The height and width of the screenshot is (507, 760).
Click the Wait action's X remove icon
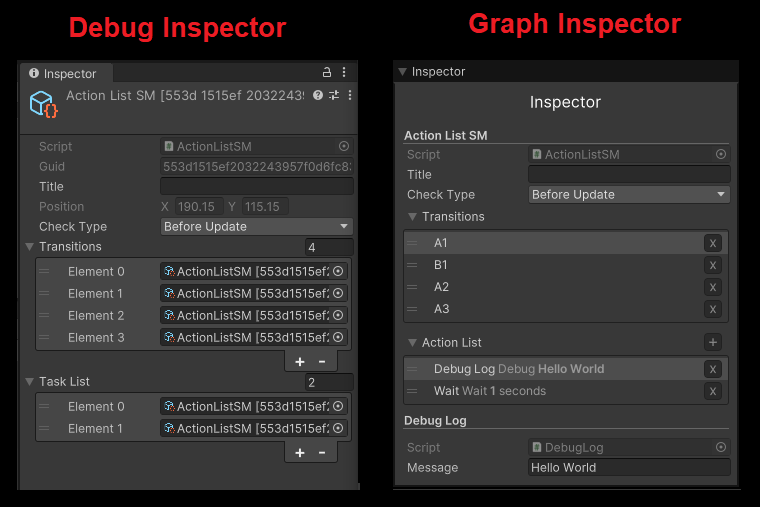tap(712, 391)
